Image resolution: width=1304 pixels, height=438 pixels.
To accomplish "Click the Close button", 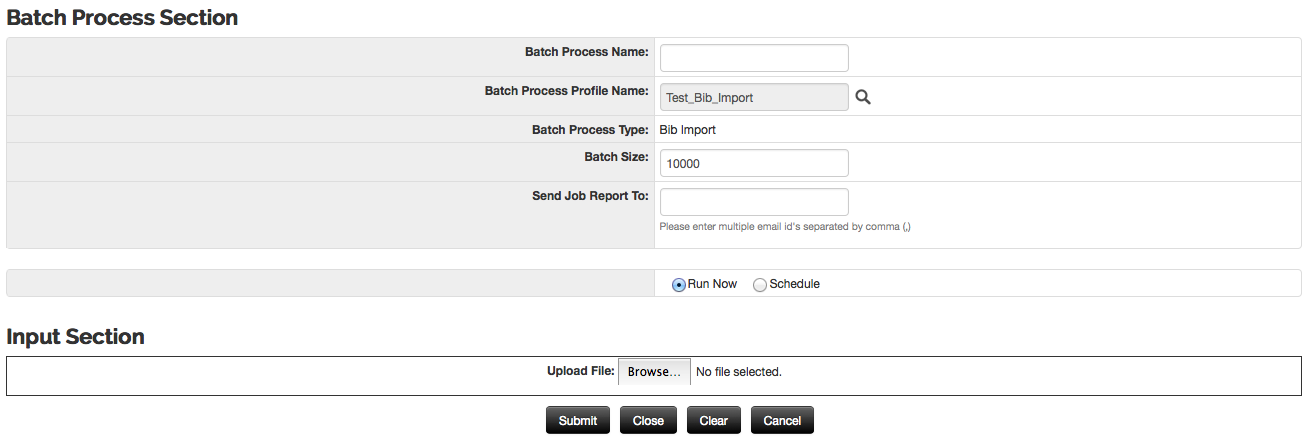I will tap(648, 420).
